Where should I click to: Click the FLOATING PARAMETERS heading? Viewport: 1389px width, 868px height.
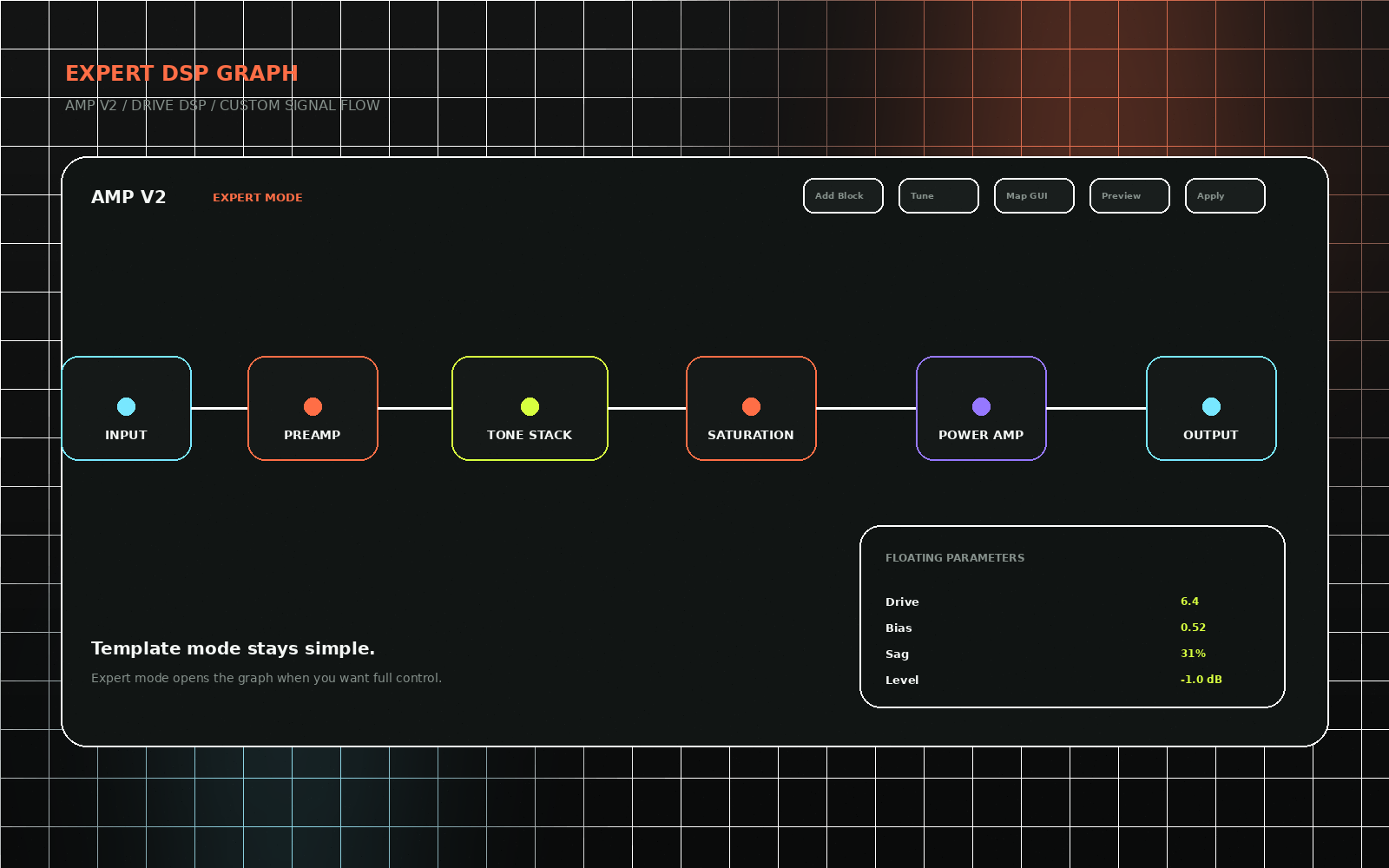(x=955, y=557)
